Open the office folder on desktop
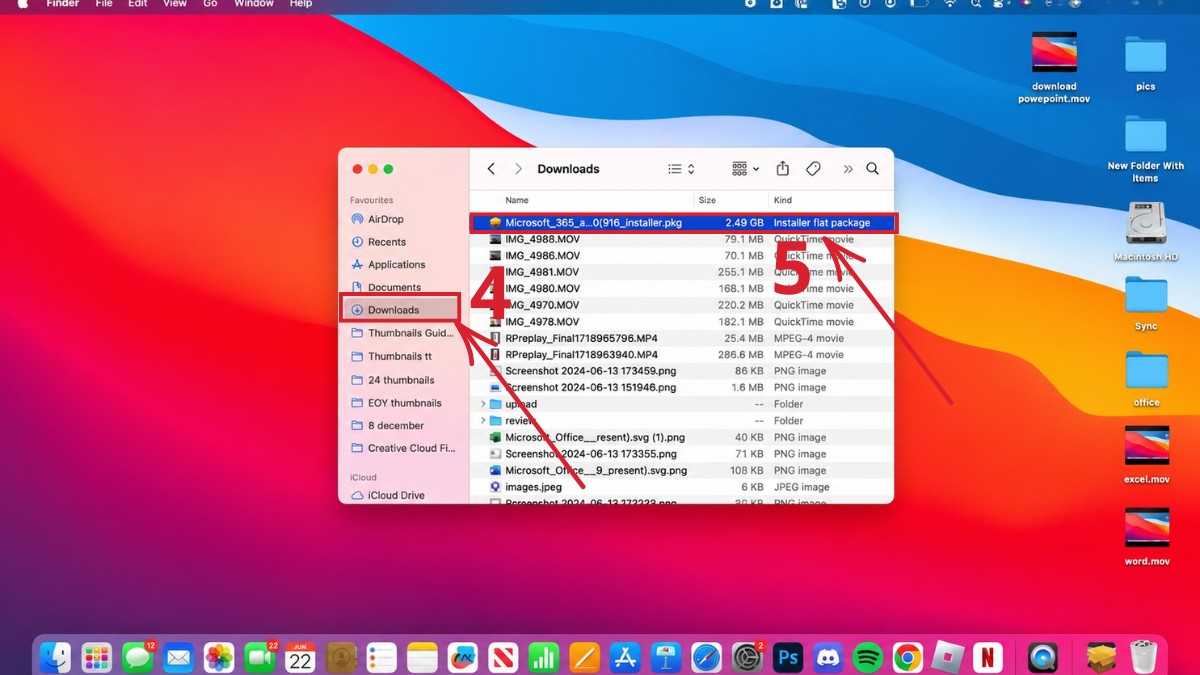The image size is (1200, 675). click(1146, 379)
